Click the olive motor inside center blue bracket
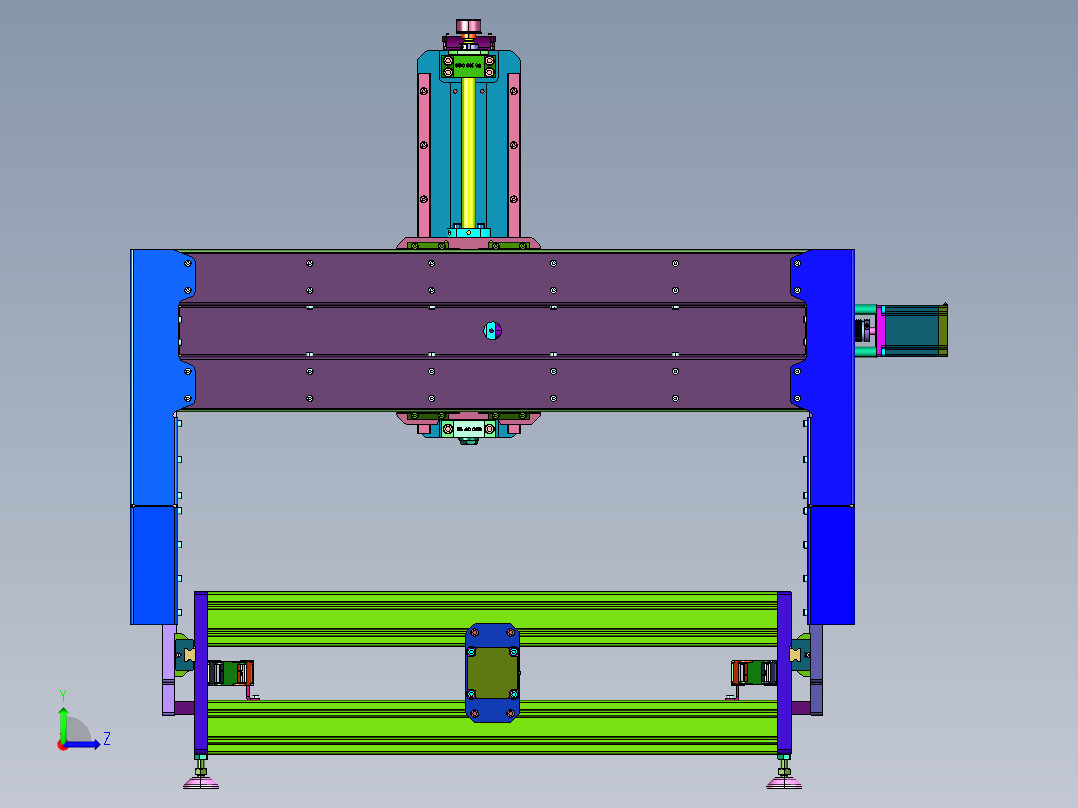The width and height of the screenshot is (1078, 808). [492, 673]
